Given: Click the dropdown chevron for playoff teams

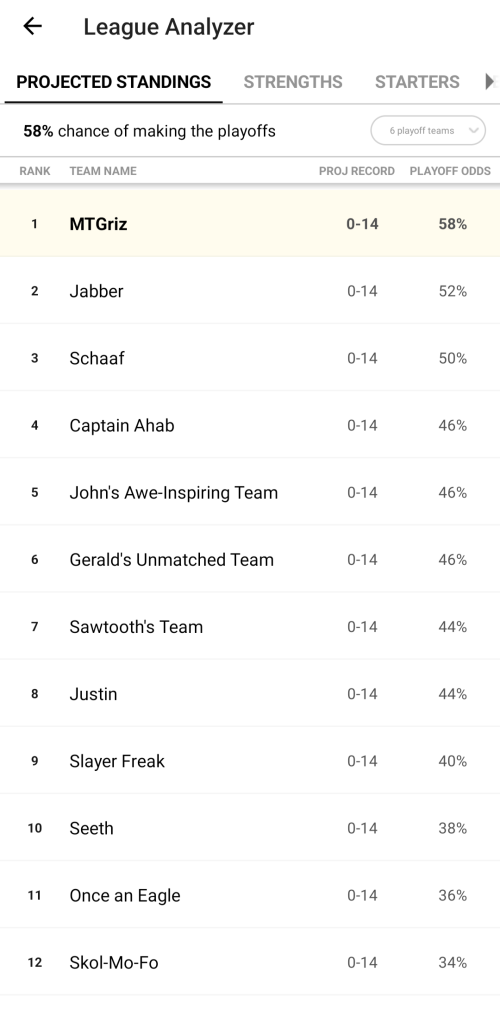Looking at the screenshot, I should click(x=474, y=131).
